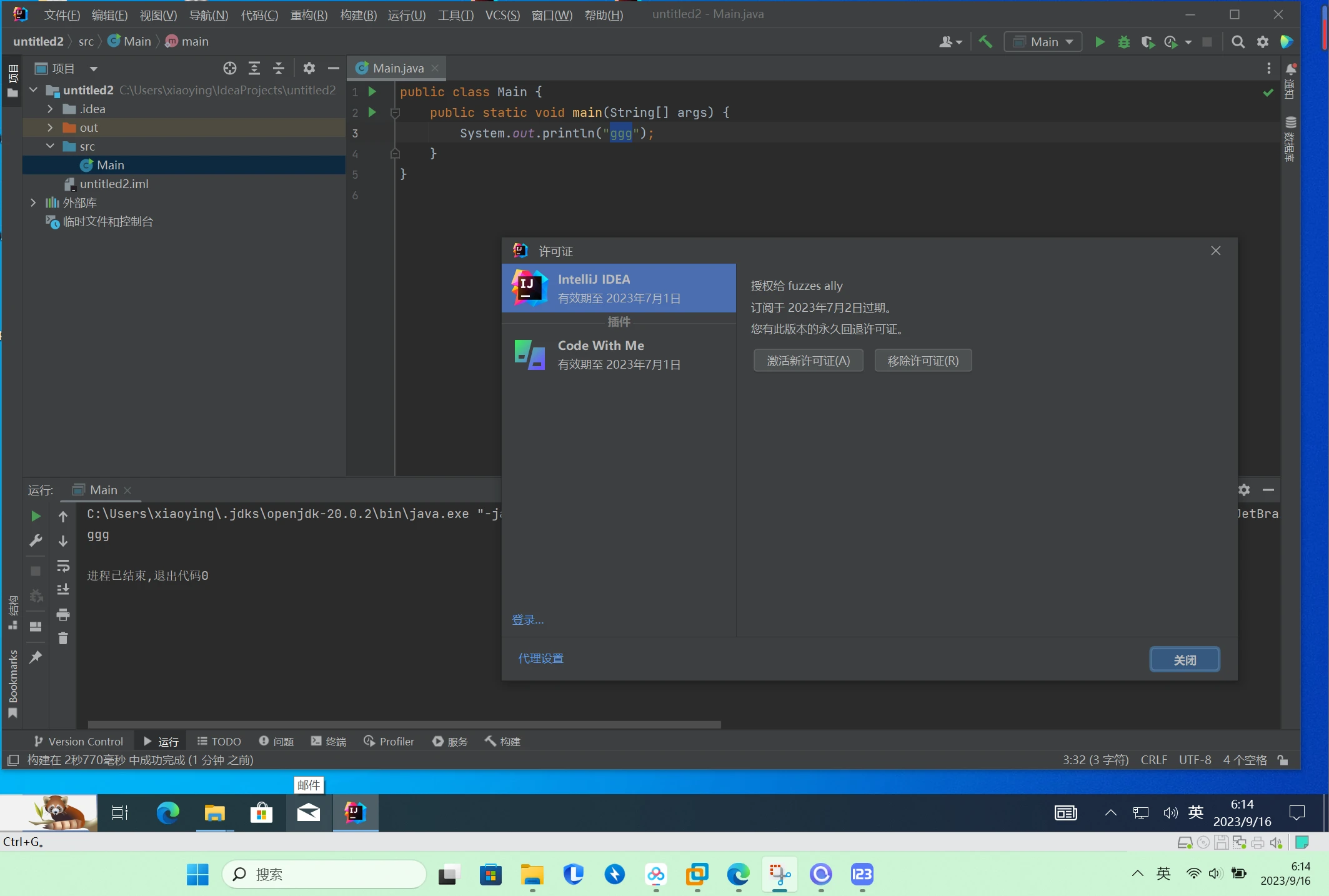Screen dimensions: 1329x896
Task: Toggle Database side panel
Action: [x=1290, y=139]
